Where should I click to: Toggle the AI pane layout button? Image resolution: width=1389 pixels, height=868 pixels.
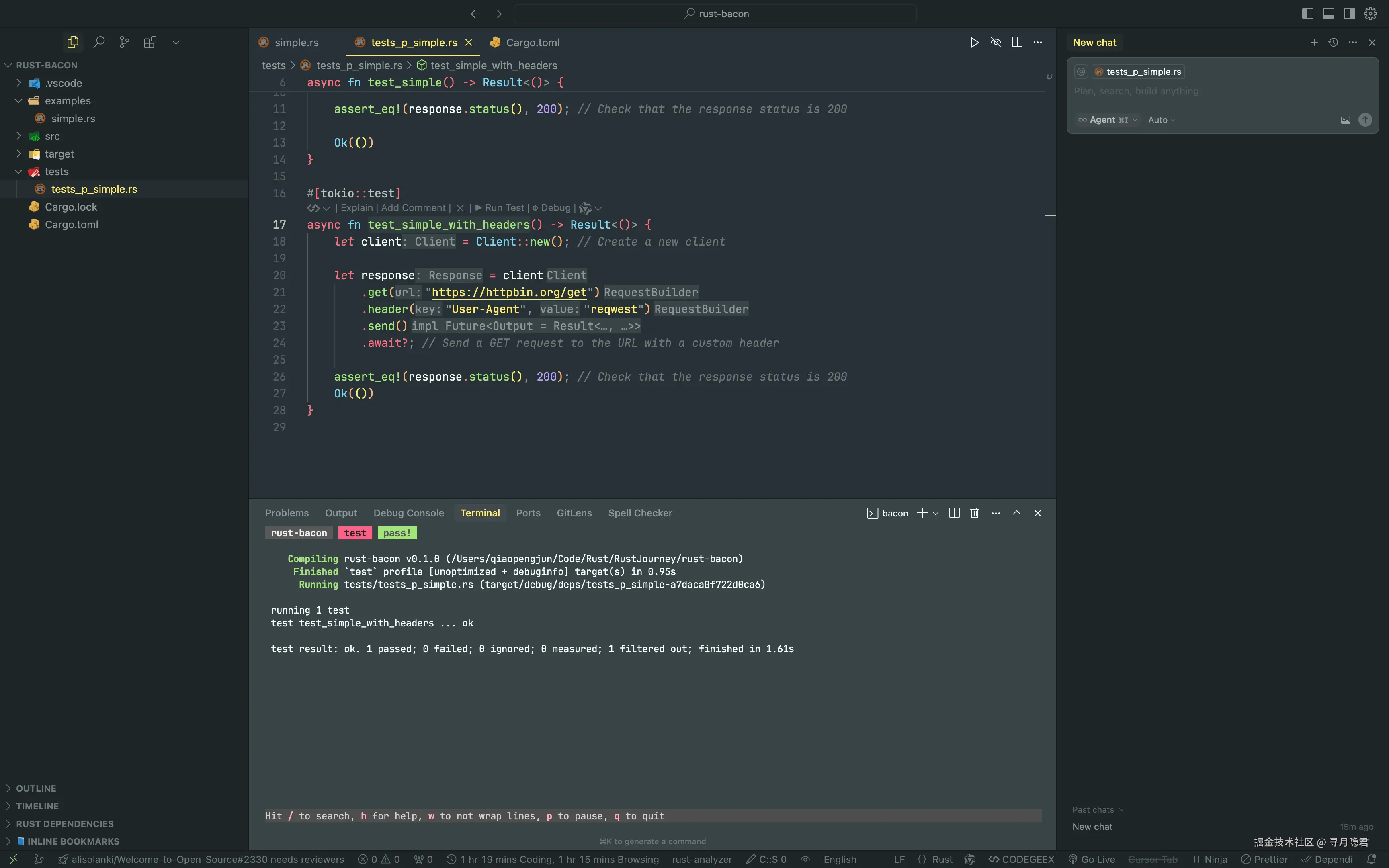click(x=1349, y=13)
